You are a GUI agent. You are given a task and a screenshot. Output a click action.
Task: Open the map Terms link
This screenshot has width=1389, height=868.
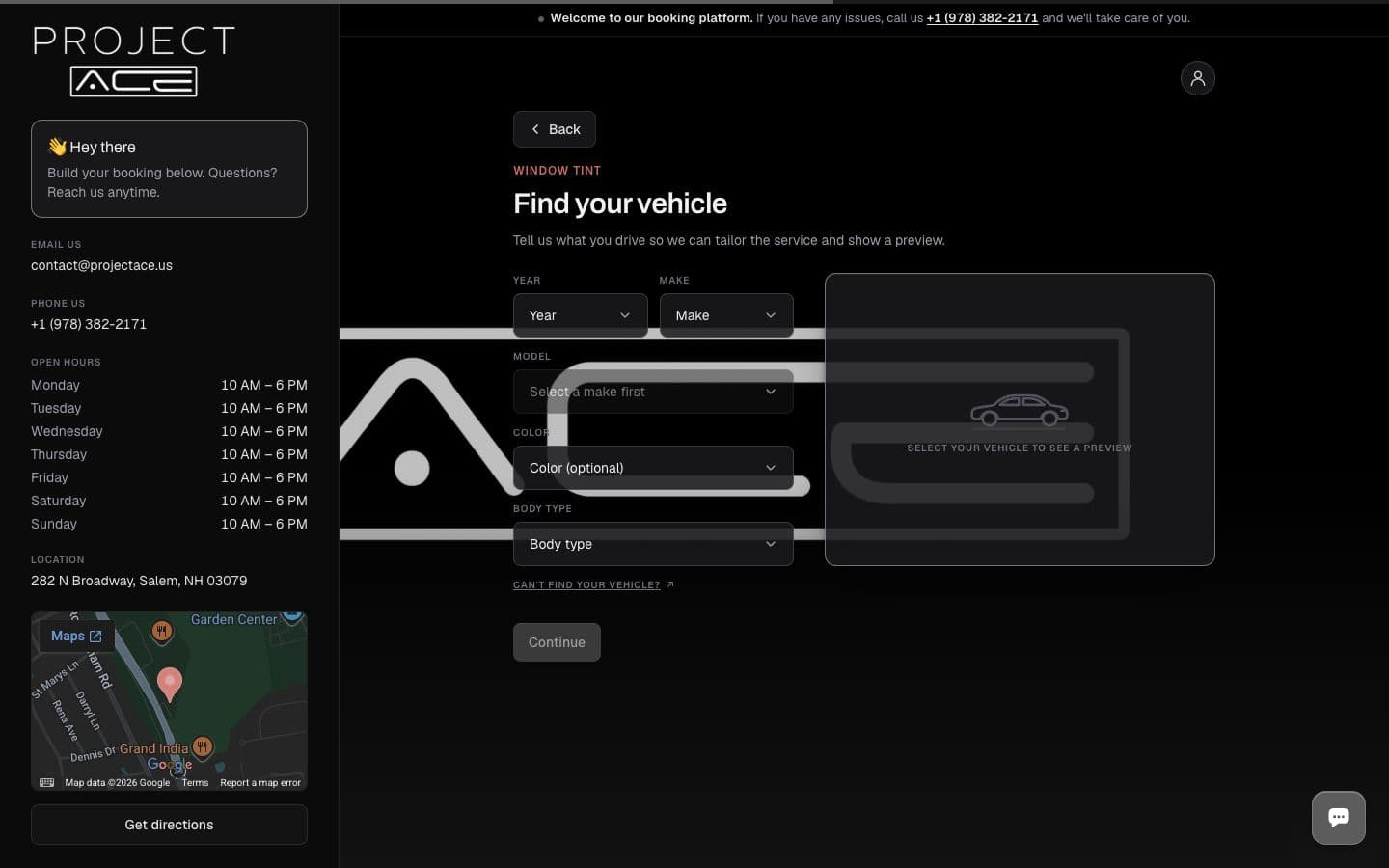195,783
